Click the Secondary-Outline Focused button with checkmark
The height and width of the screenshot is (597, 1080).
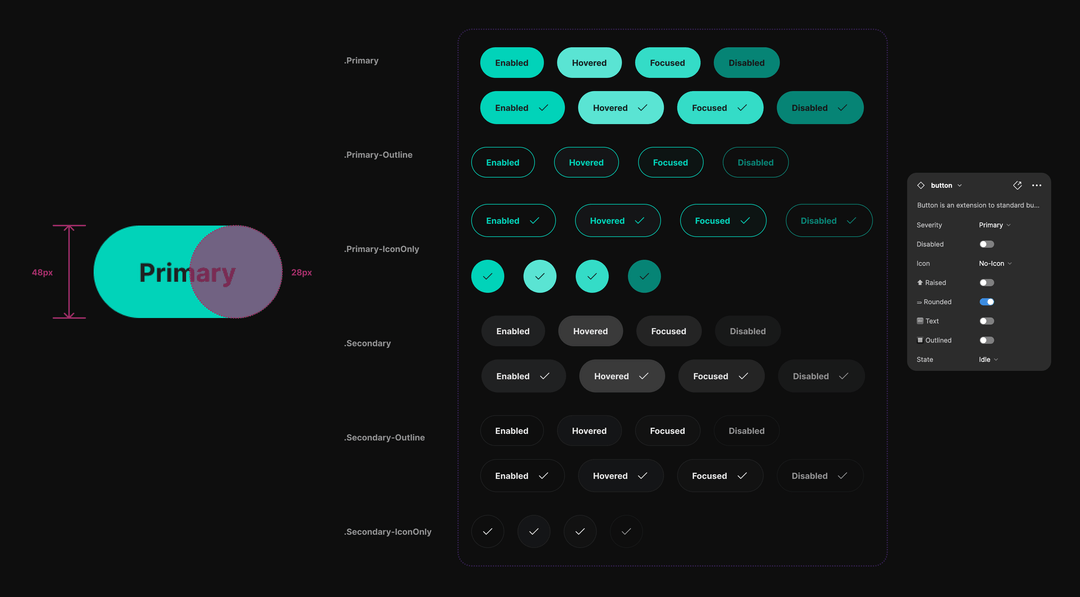720,476
